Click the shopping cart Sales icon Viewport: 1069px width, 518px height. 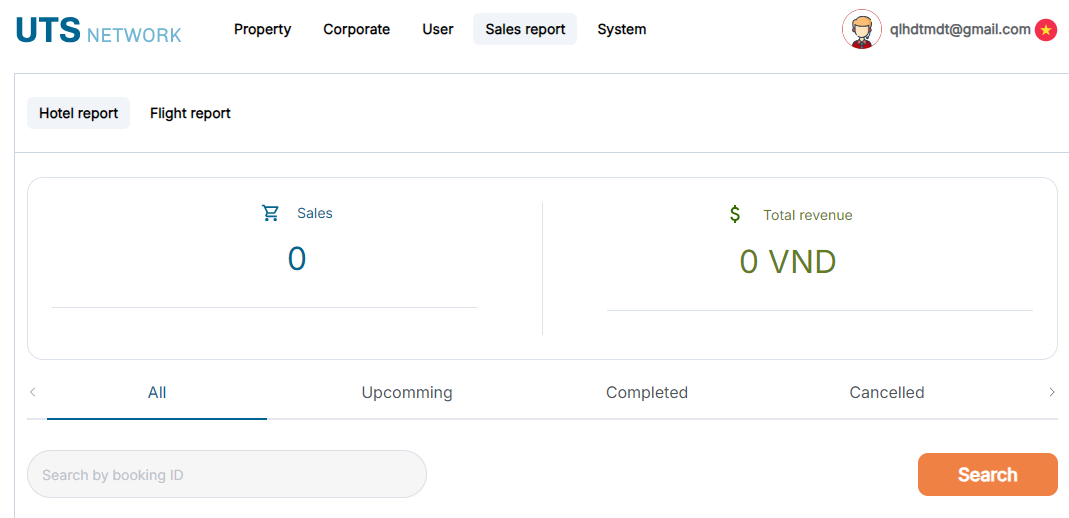(271, 213)
